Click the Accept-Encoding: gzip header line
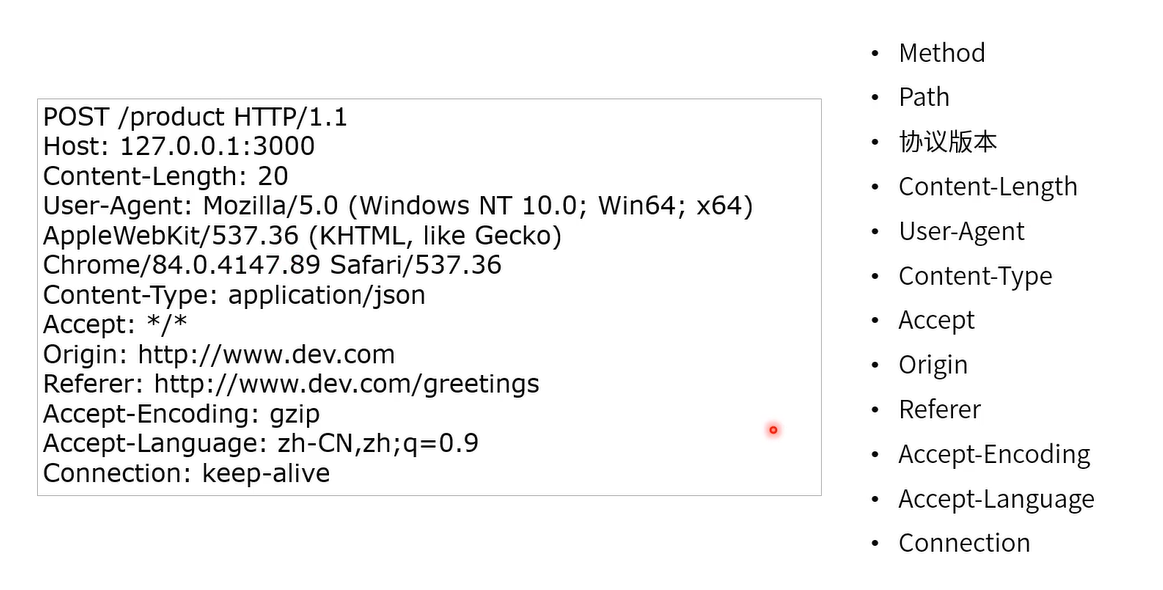 tap(182, 414)
